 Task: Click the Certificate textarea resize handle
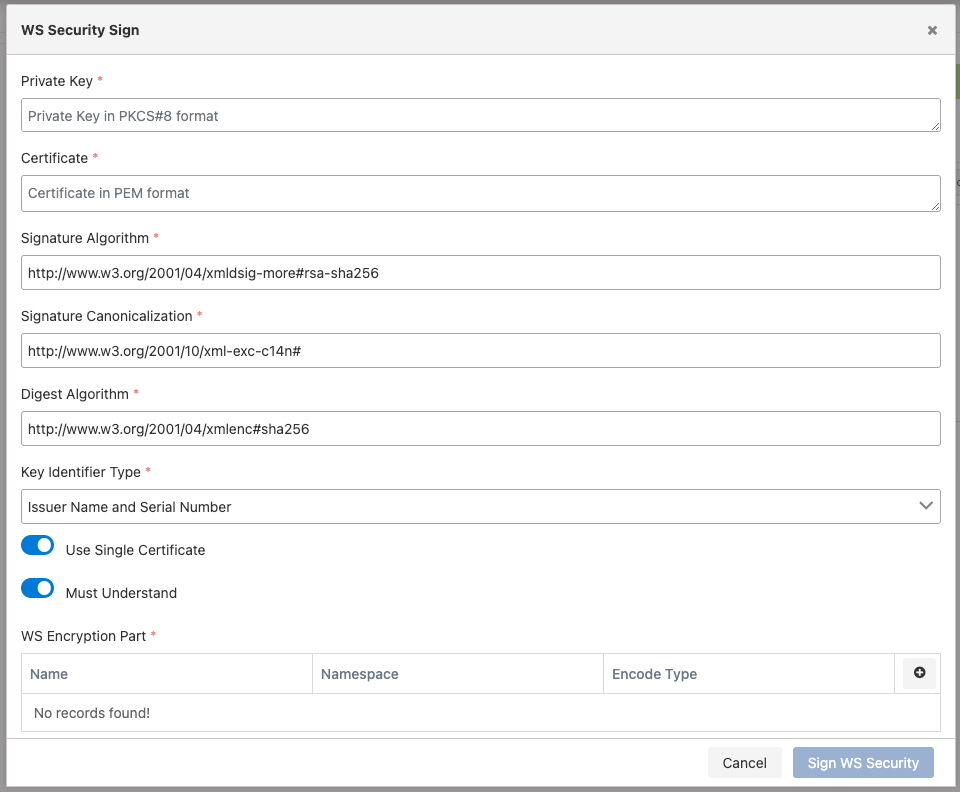tap(935, 204)
